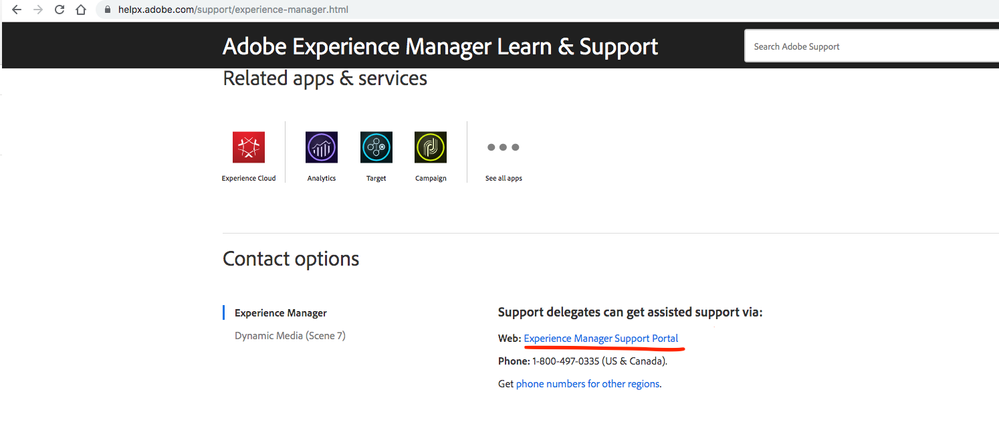Screen dimensions: 999x433
Task: Reload the page with the refresh icon
Action: pos(60,10)
